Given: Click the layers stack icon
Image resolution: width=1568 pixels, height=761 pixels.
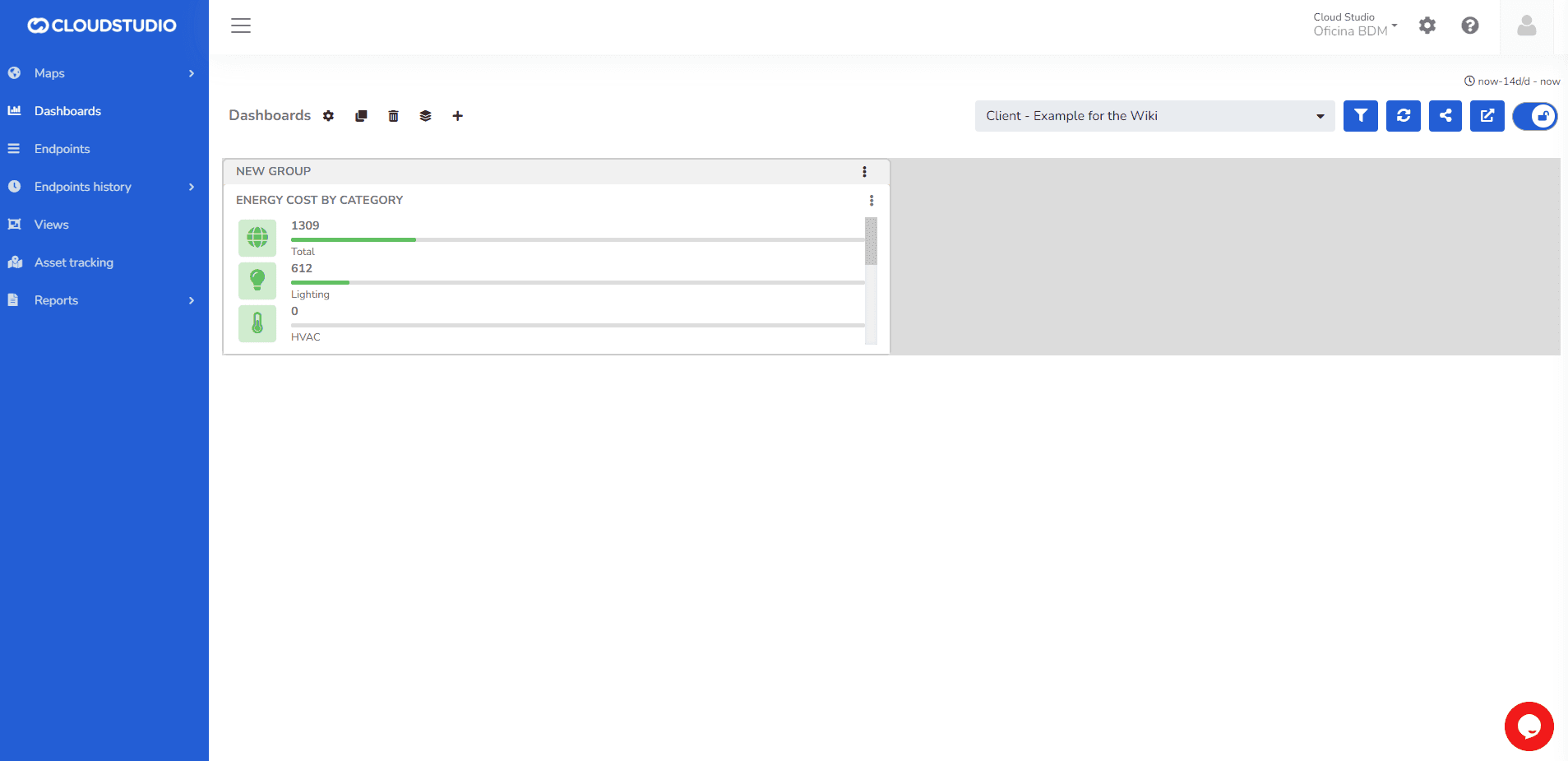Looking at the screenshot, I should [425, 116].
